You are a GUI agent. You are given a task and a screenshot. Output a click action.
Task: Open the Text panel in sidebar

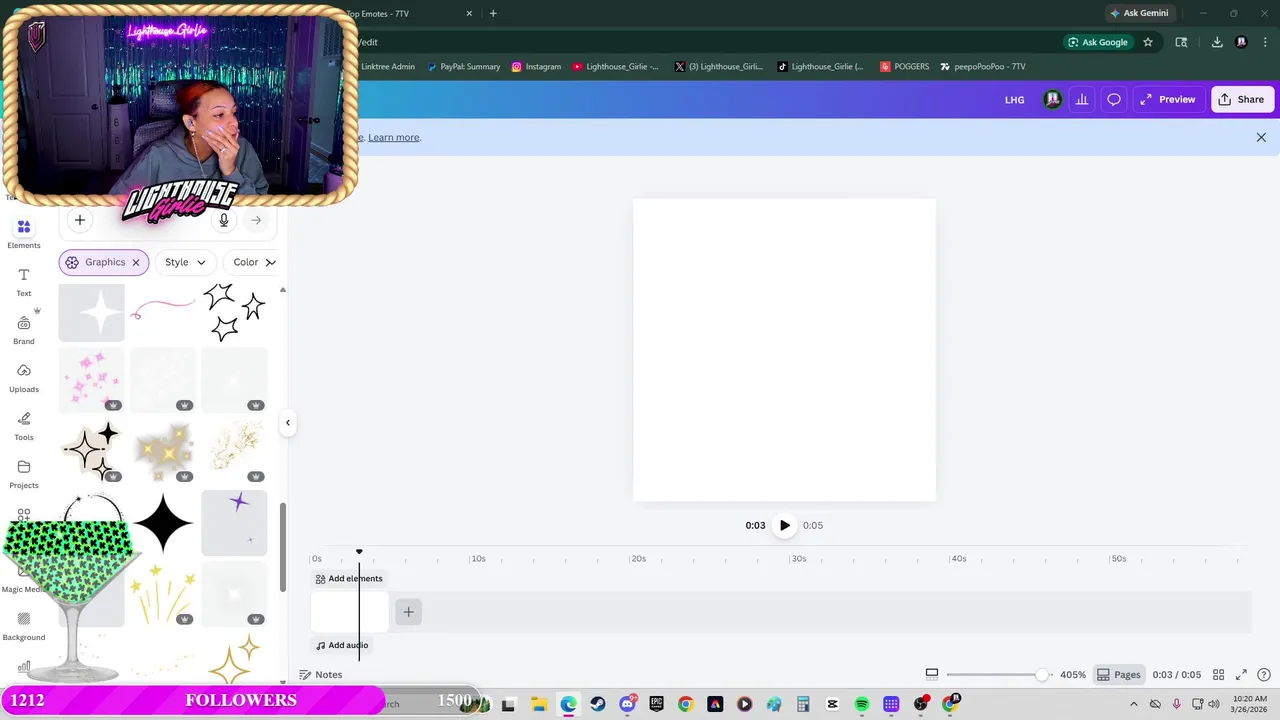pos(24,282)
